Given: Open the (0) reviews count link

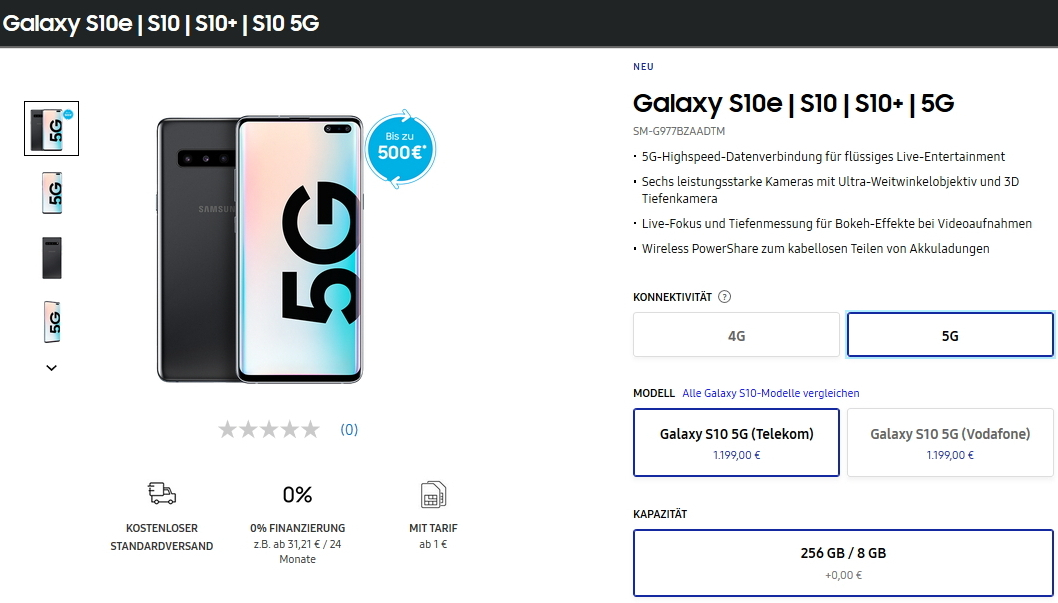Looking at the screenshot, I should [x=349, y=430].
